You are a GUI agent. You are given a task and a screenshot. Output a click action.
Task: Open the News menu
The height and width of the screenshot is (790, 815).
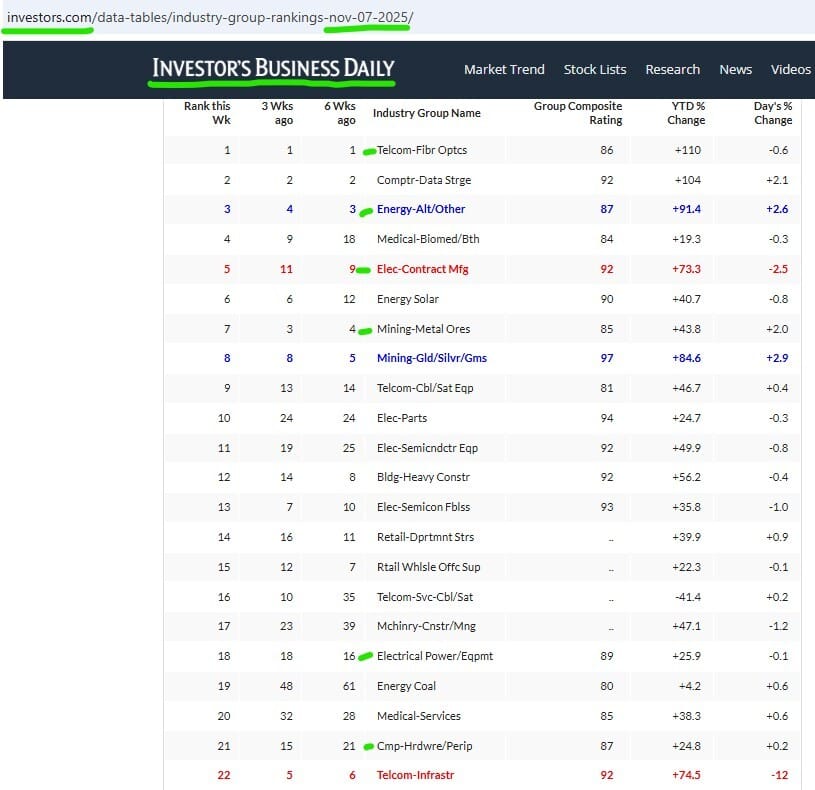[x=735, y=69]
